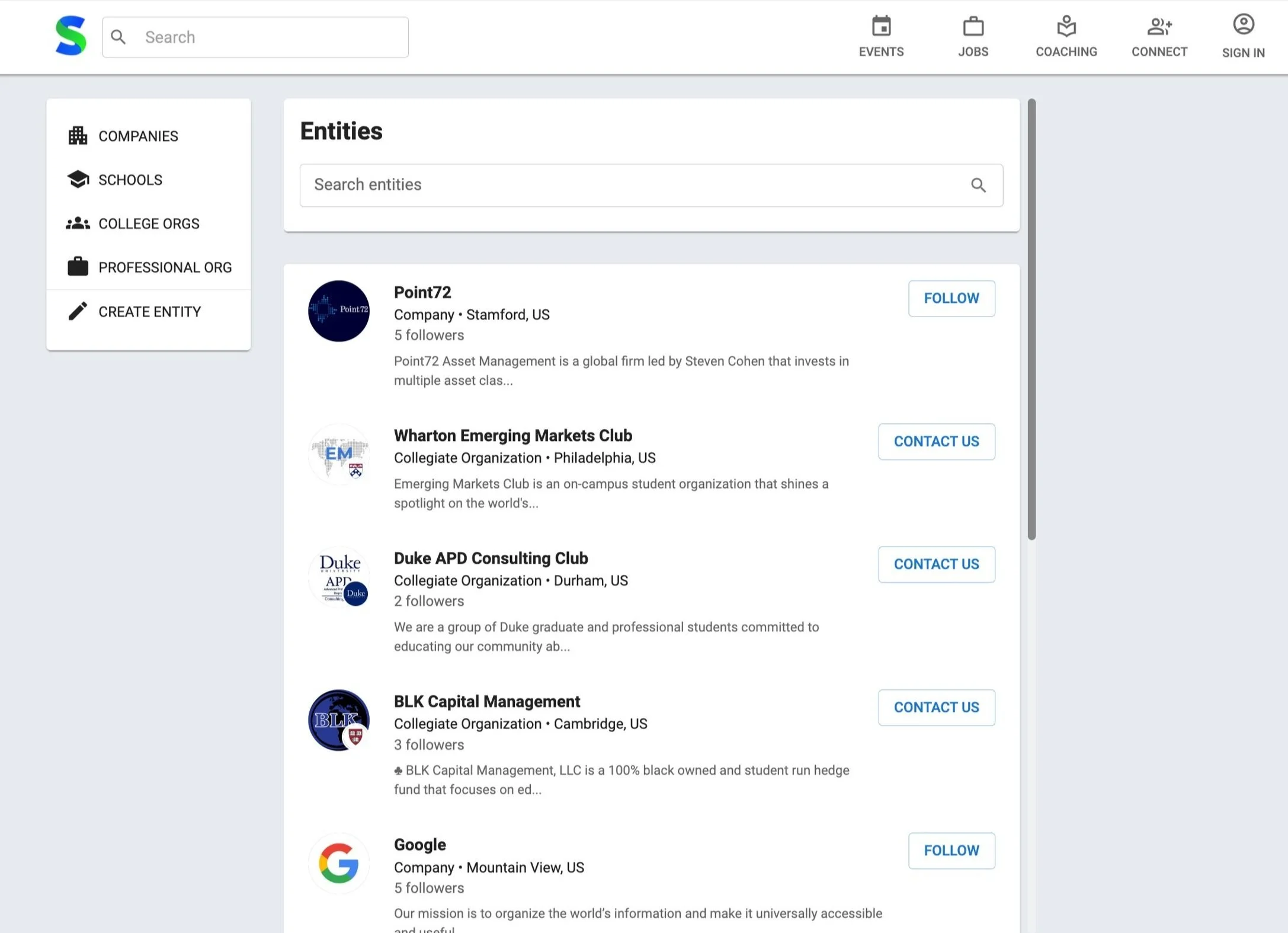Click the S logo in header

click(71, 37)
